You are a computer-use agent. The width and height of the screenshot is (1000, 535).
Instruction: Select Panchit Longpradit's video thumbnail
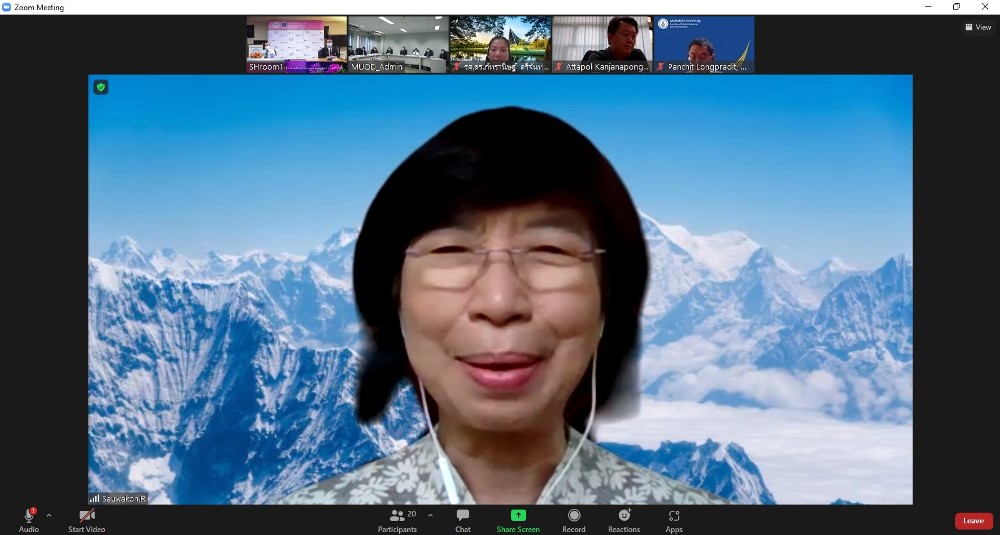(x=704, y=44)
